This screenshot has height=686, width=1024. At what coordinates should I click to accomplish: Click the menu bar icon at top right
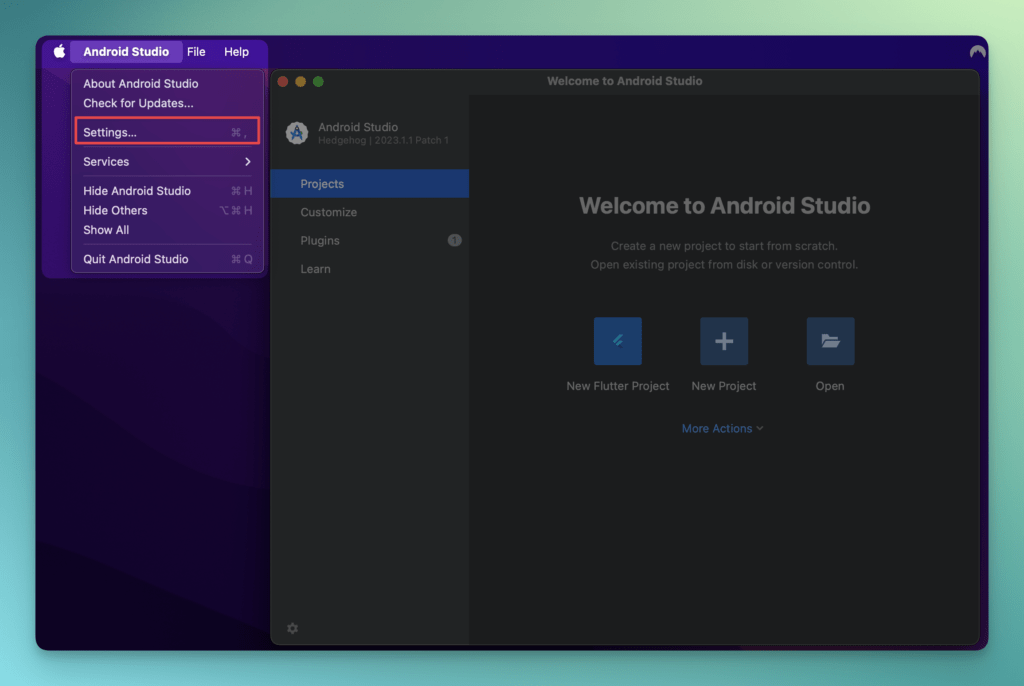(977, 52)
